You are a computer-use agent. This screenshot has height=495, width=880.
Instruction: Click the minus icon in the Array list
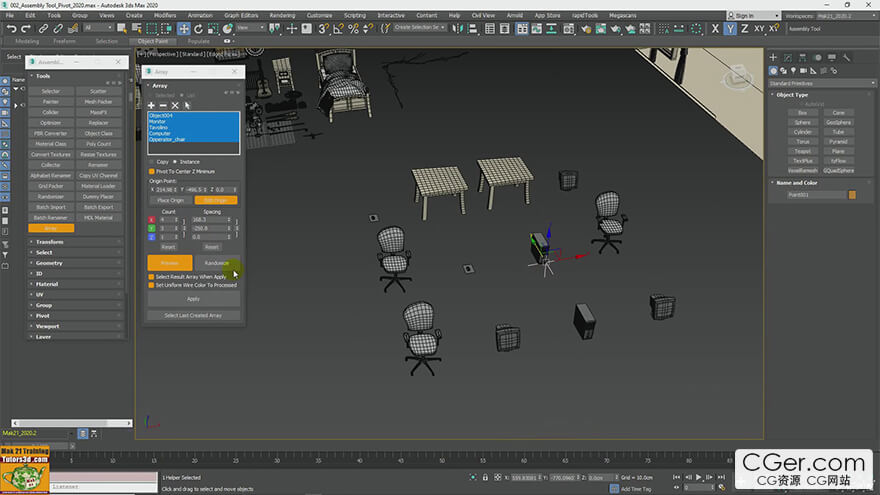163,106
